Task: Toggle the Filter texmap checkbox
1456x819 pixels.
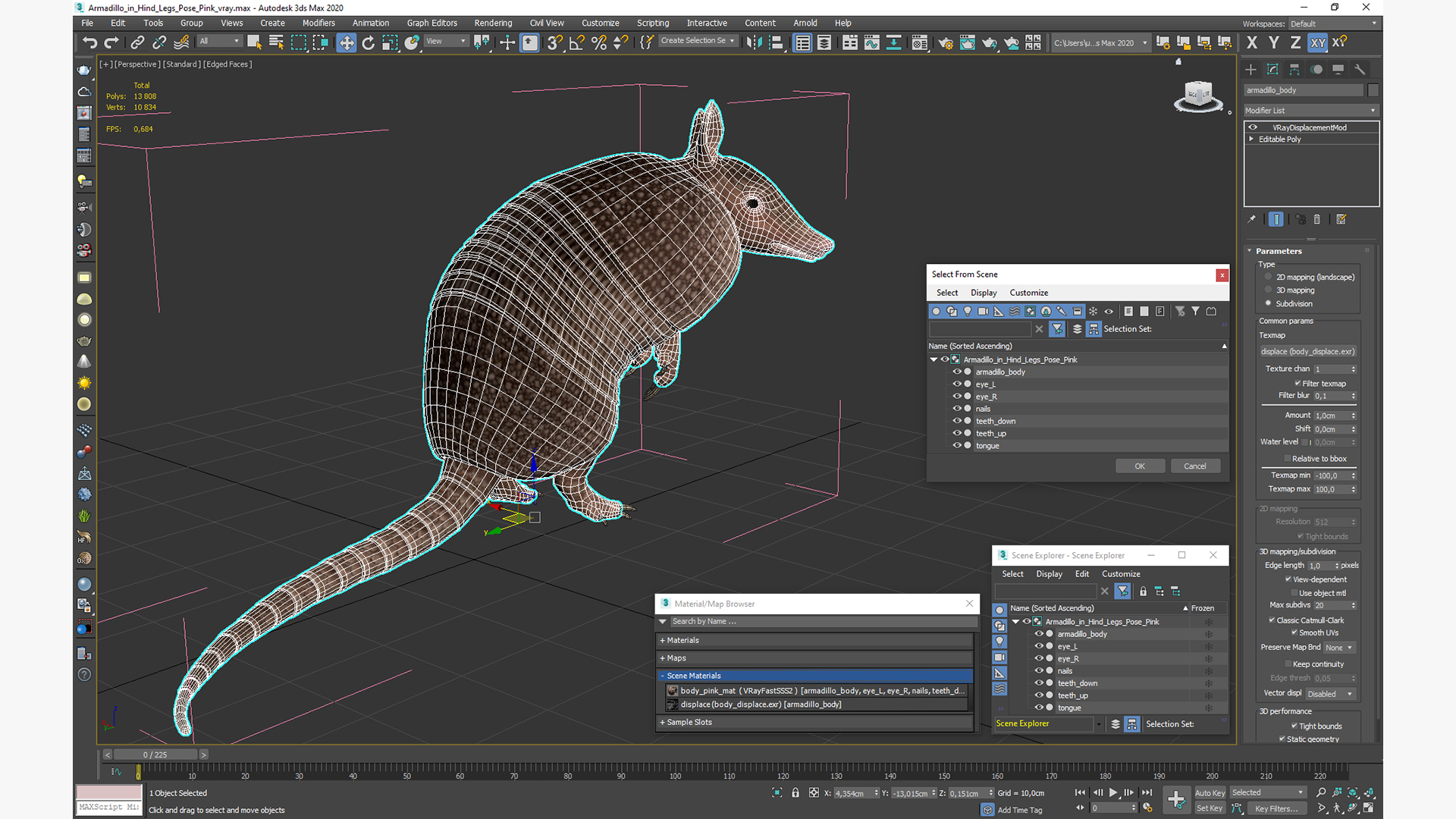Action: coord(1298,384)
